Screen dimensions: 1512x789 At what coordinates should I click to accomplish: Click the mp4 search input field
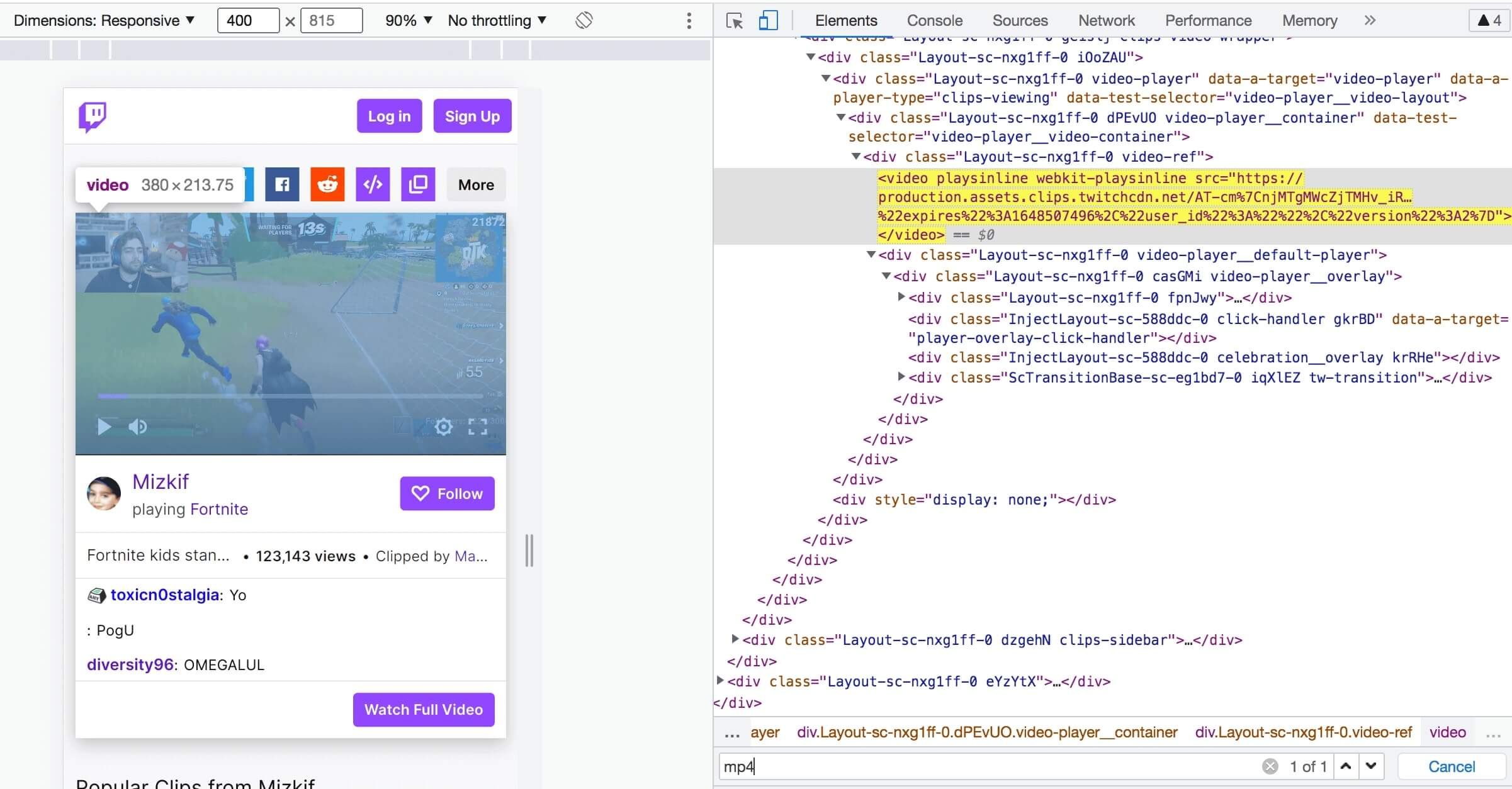coord(988,766)
